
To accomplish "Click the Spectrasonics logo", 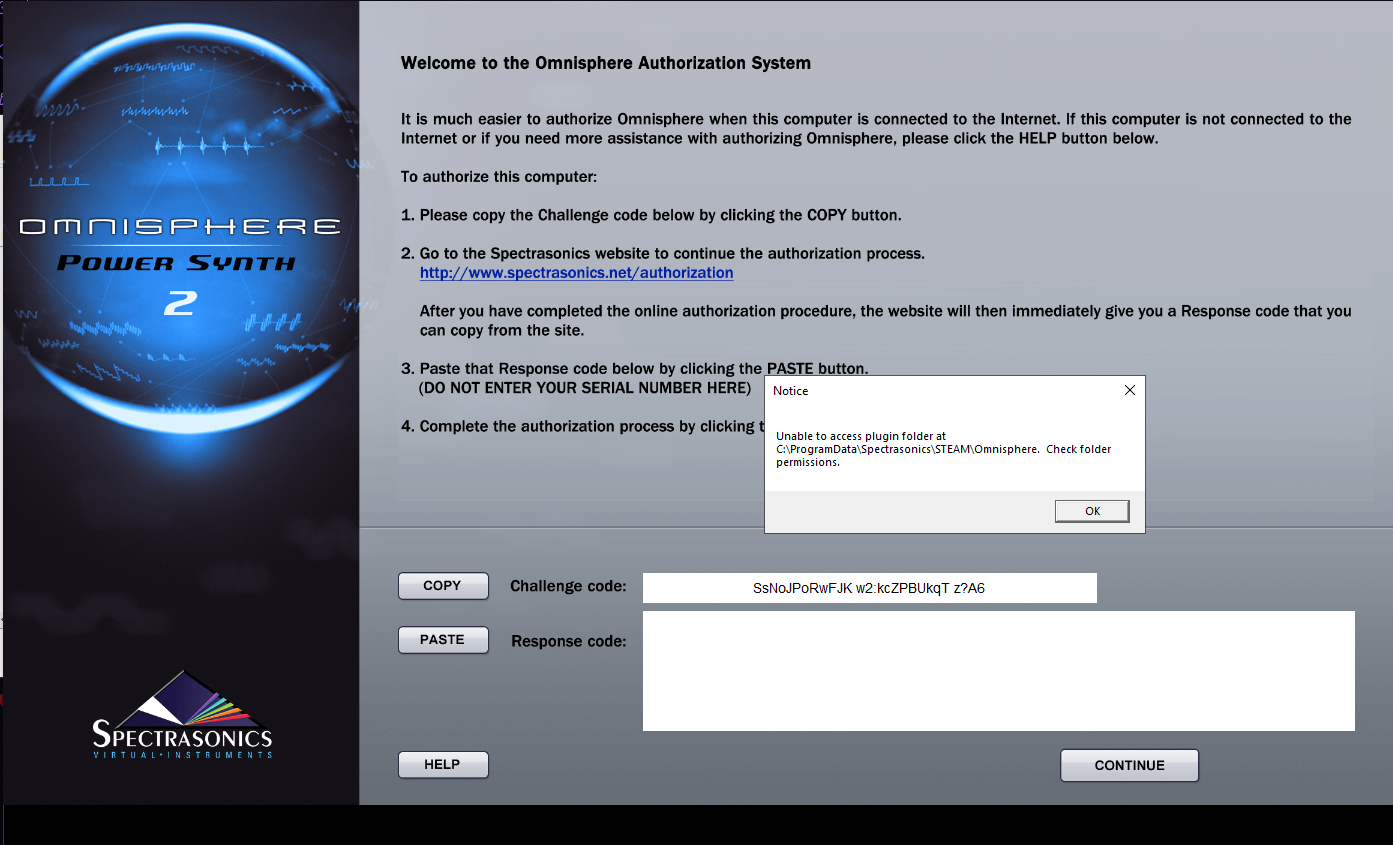I will click(182, 716).
